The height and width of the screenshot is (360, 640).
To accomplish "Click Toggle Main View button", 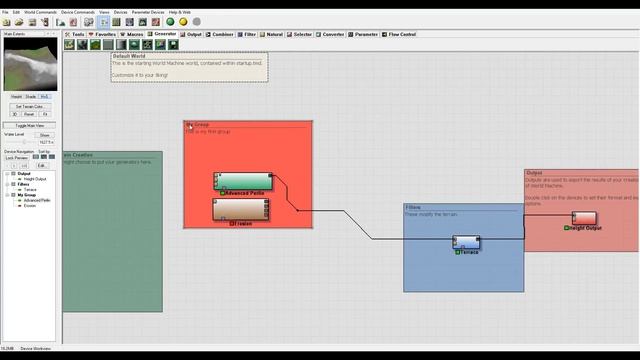I will coord(29,126).
